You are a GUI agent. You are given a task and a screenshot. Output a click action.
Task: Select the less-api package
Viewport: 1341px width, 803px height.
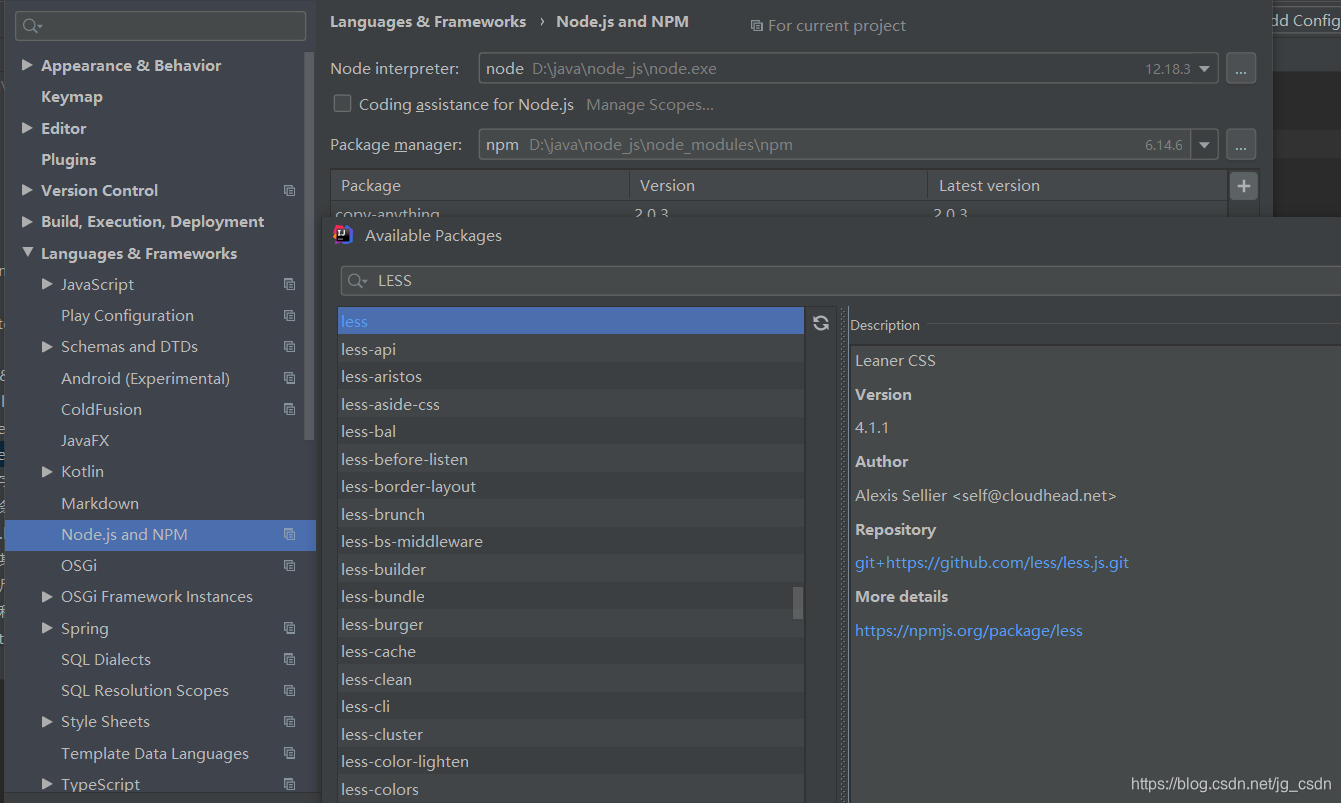point(571,349)
